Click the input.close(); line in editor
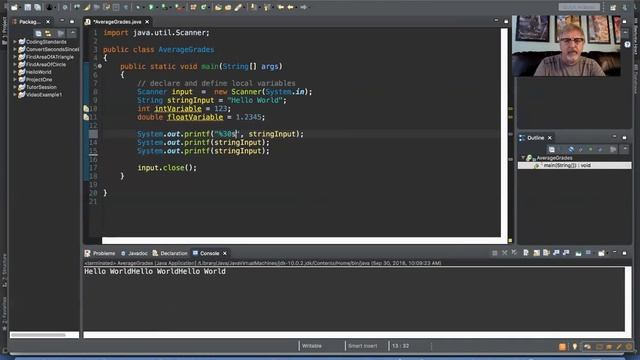The image size is (640, 360). [x=167, y=168]
